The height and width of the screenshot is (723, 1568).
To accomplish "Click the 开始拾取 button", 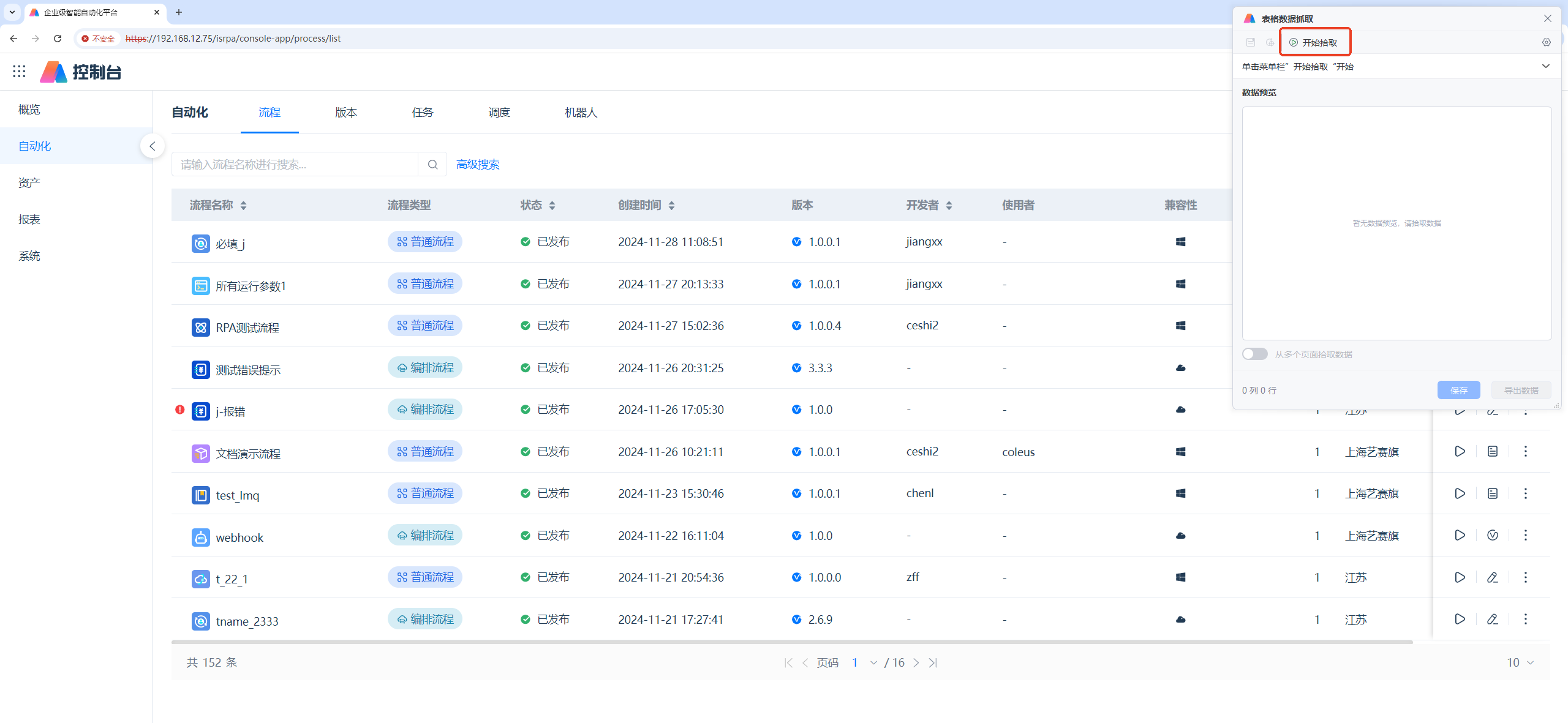I will (1314, 42).
